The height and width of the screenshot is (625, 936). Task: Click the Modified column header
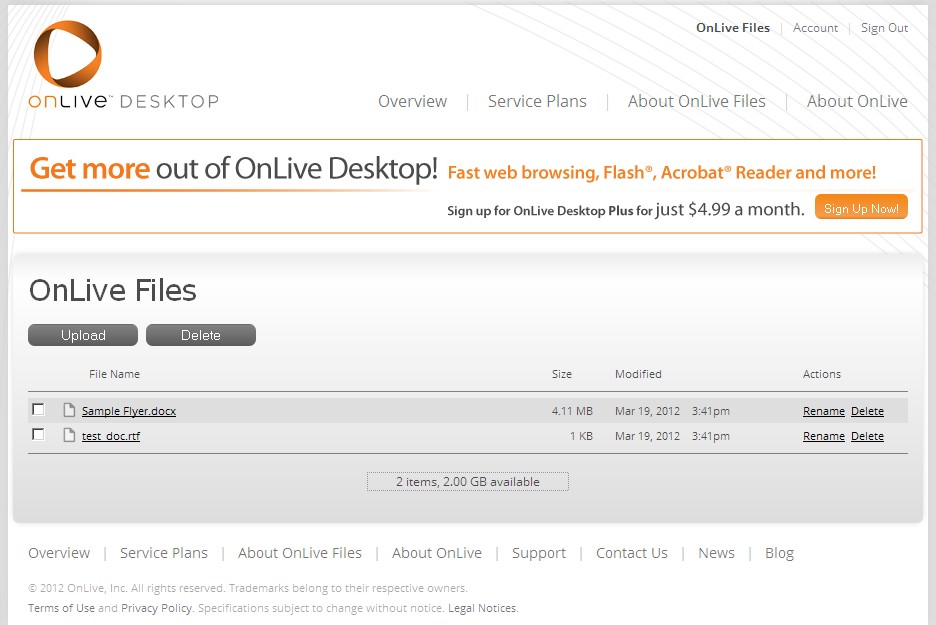click(638, 374)
